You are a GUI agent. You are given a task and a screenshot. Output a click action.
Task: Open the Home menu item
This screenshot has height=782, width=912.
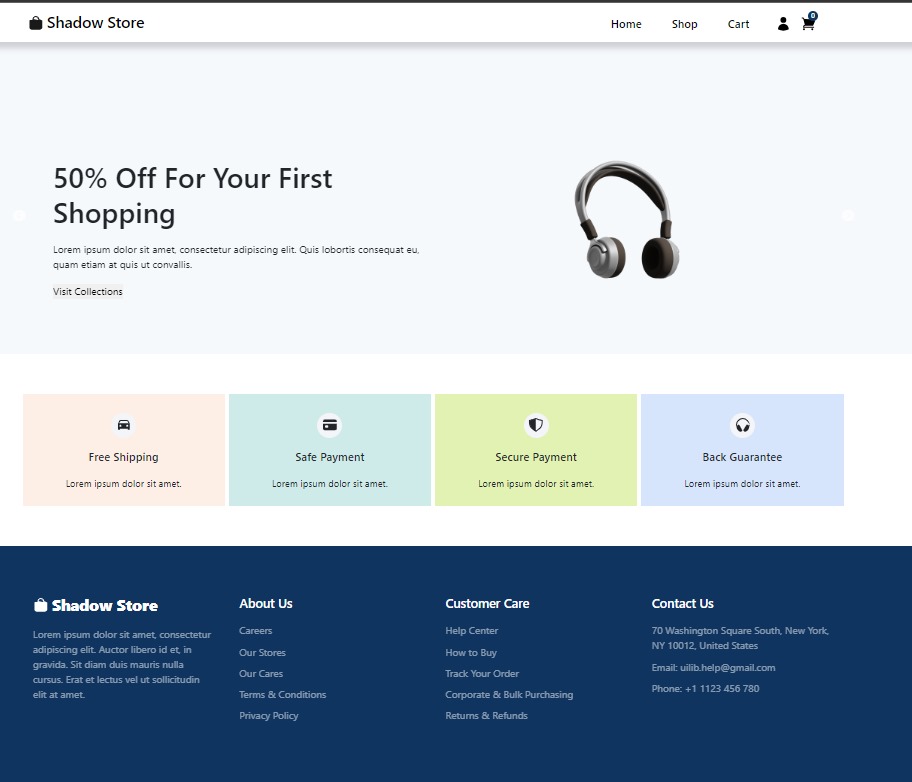[626, 24]
